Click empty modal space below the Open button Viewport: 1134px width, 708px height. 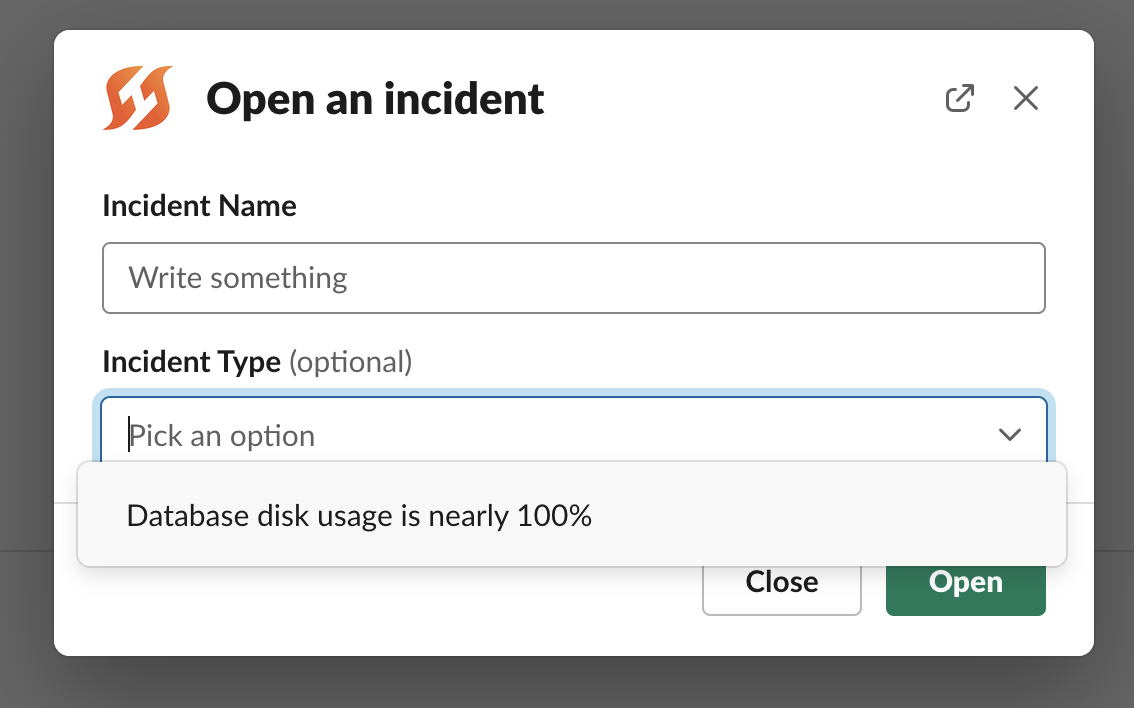(x=965, y=636)
